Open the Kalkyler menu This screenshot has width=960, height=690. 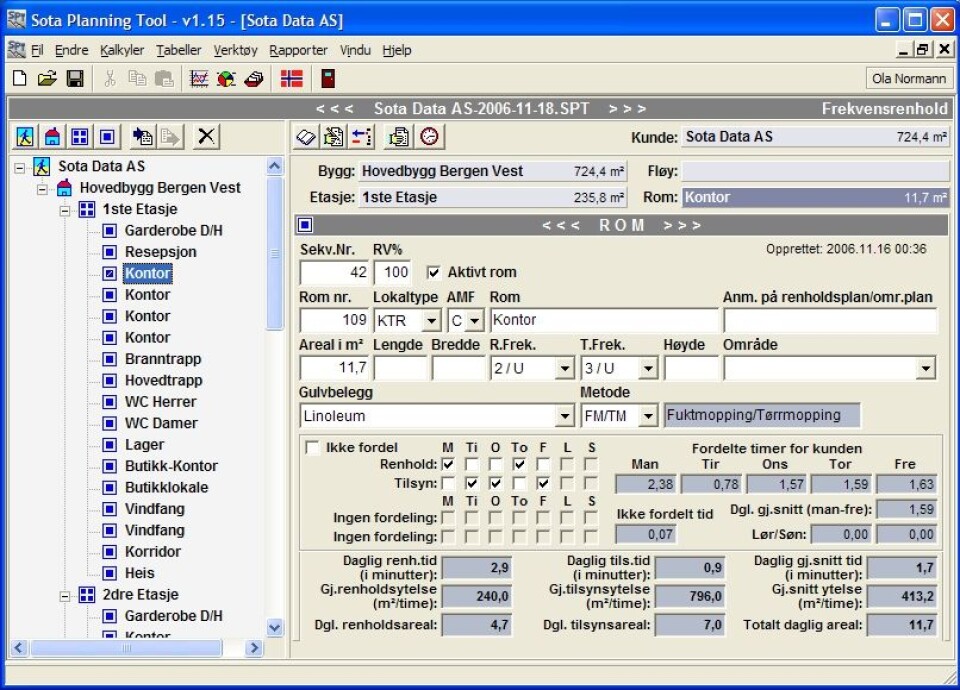coord(122,50)
